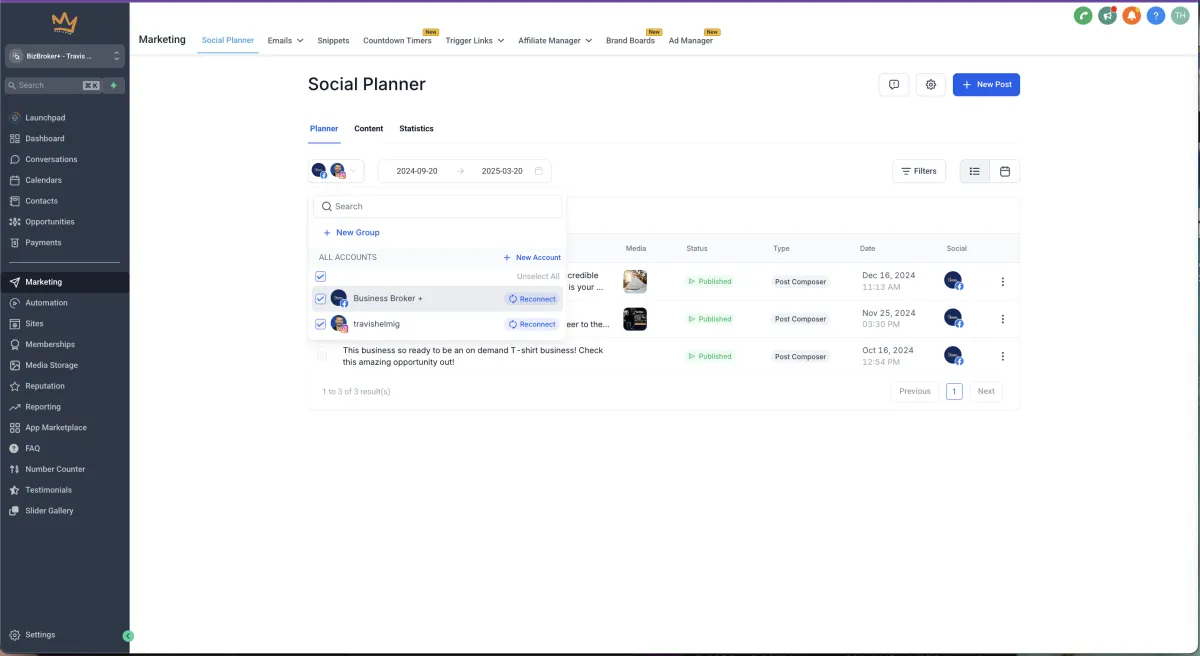Screen dimensions: 1200x656
Task: Reconnect the travishelmig account
Action: pyautogui.click(x=532, y=324)
